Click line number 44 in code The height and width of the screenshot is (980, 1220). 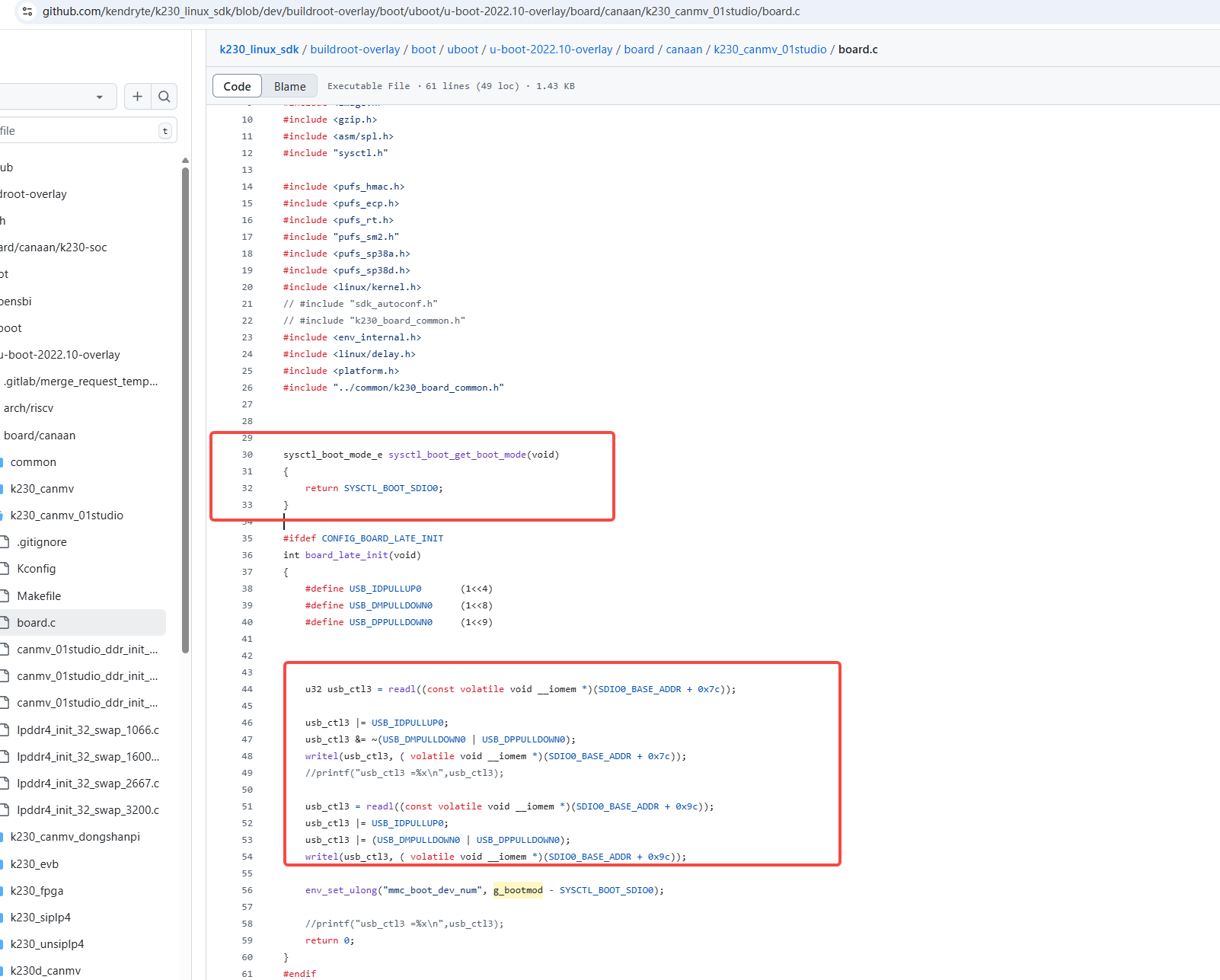(x=247, y=689)
